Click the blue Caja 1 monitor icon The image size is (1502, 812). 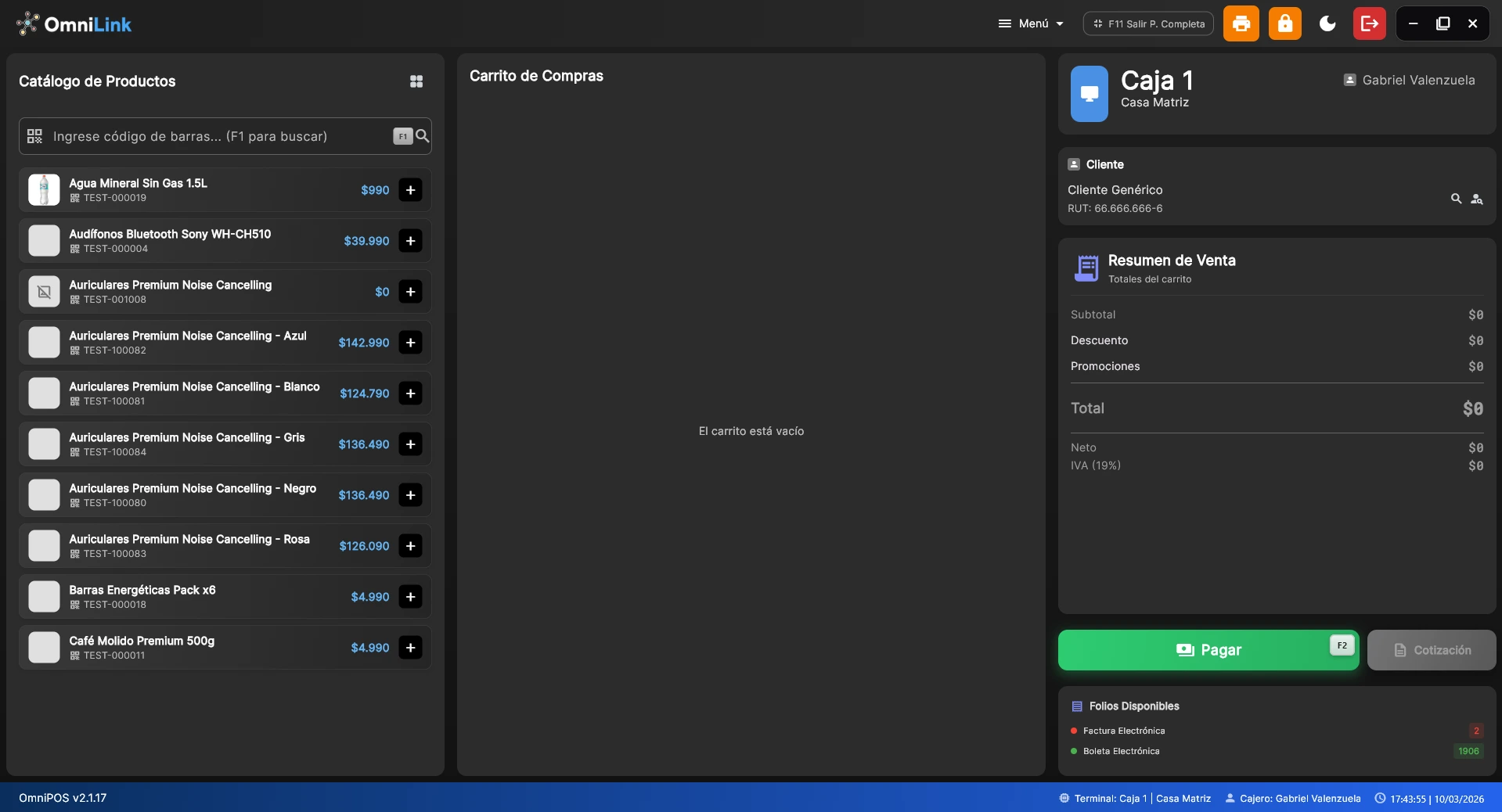[x=1089, y=94]
